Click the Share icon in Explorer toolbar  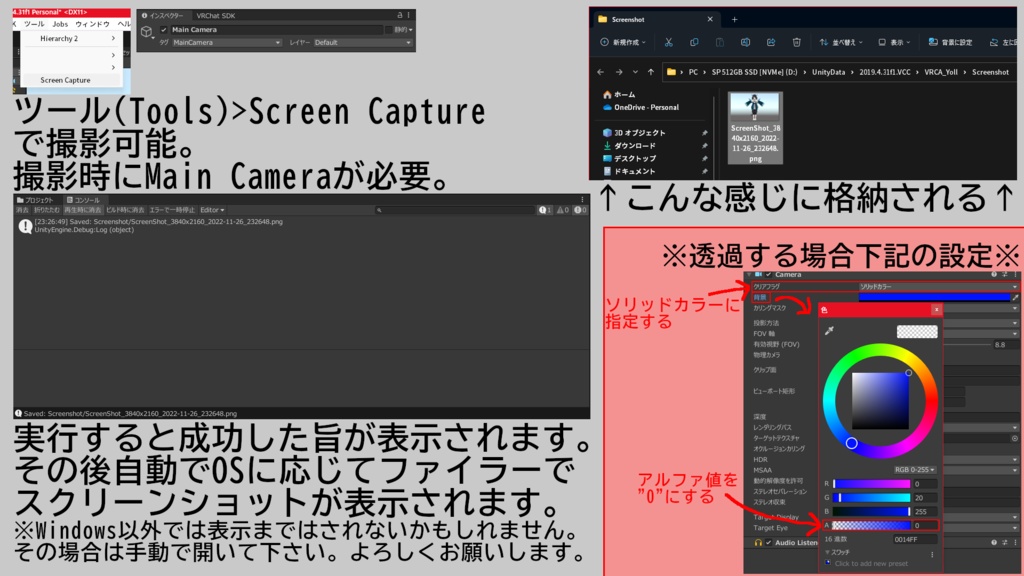click(x=771, y=41)
